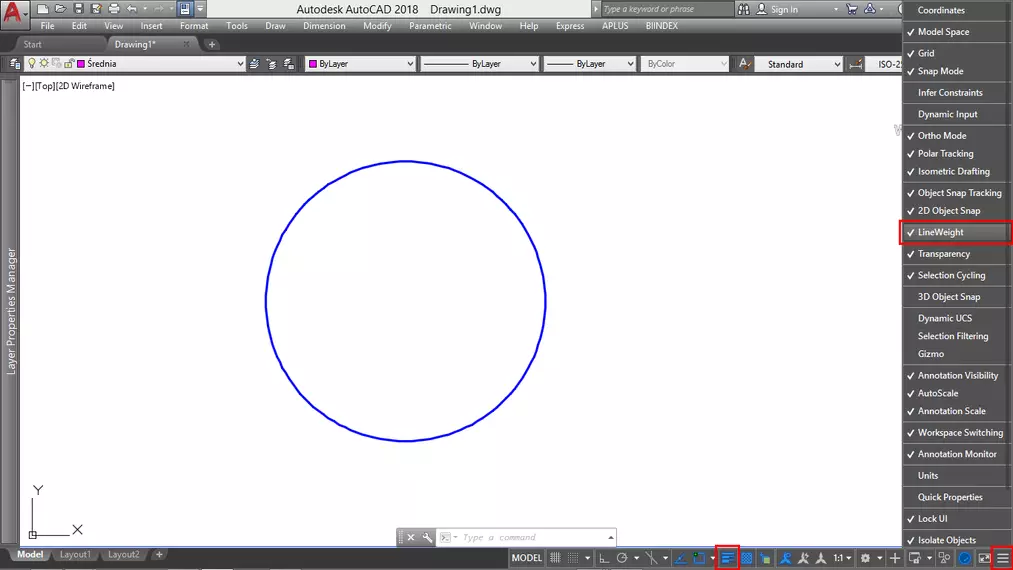Click the New drawing icon
Image resolution: width=1013 pixels, height=570 pixels.
point(43,9)
